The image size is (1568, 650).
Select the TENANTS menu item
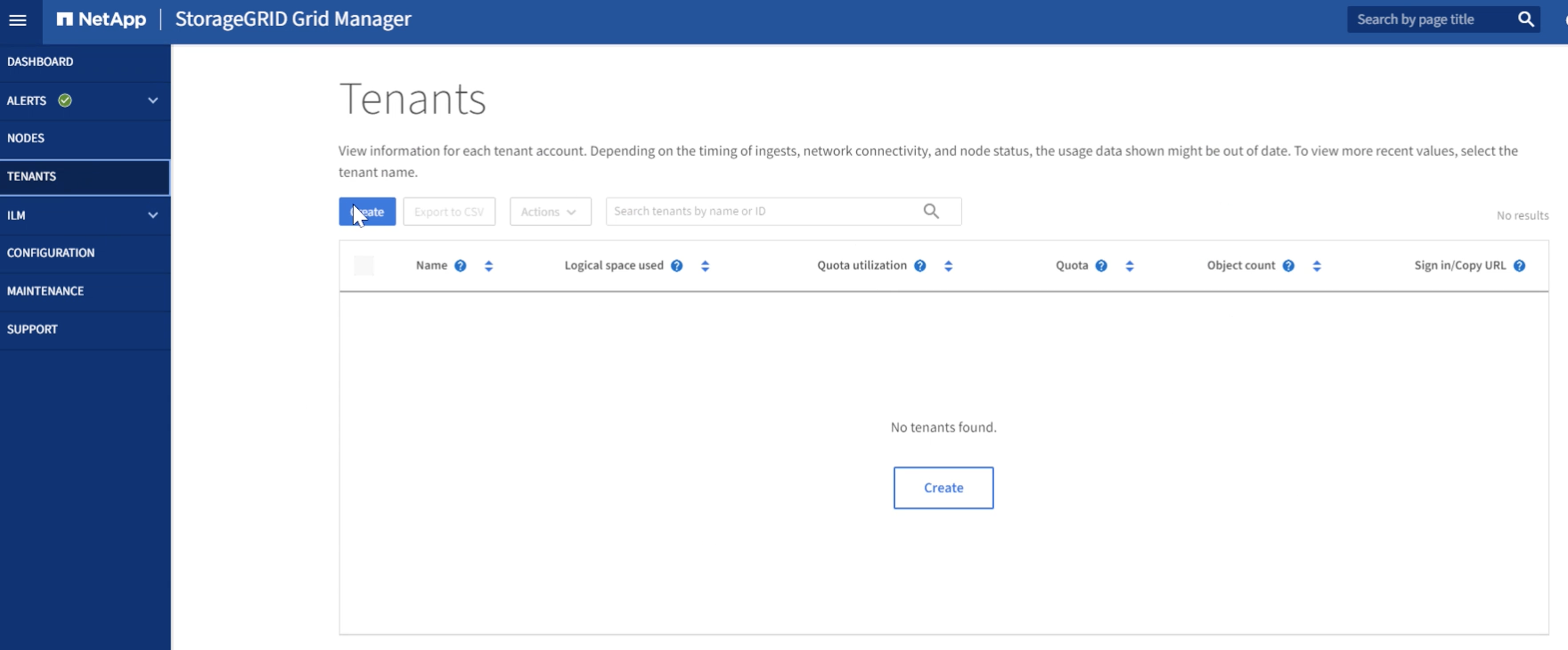[x=85, y=176]
